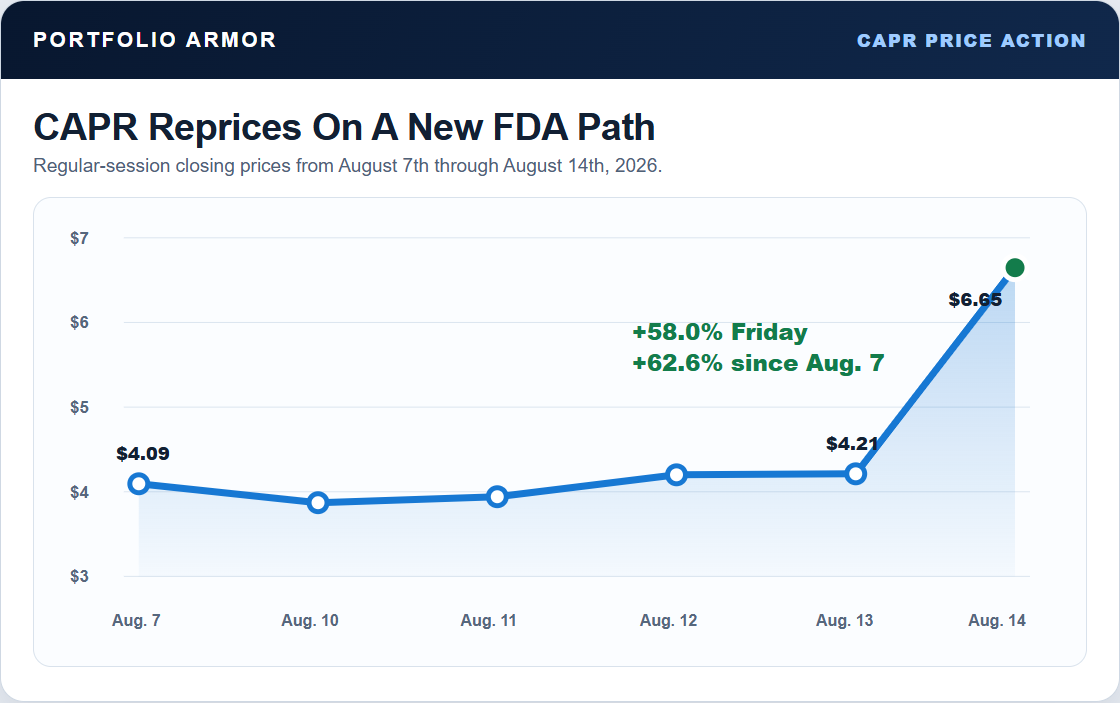1120x703 pixels.
Task: Click the Aug. 11 data point marker
Action: 498,497
